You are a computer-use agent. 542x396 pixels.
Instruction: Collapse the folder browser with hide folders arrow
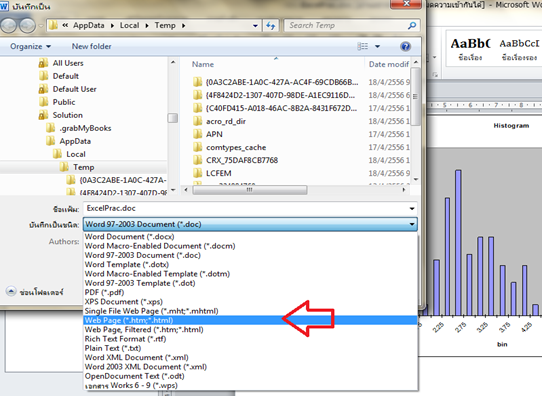[x=11, y=291]
